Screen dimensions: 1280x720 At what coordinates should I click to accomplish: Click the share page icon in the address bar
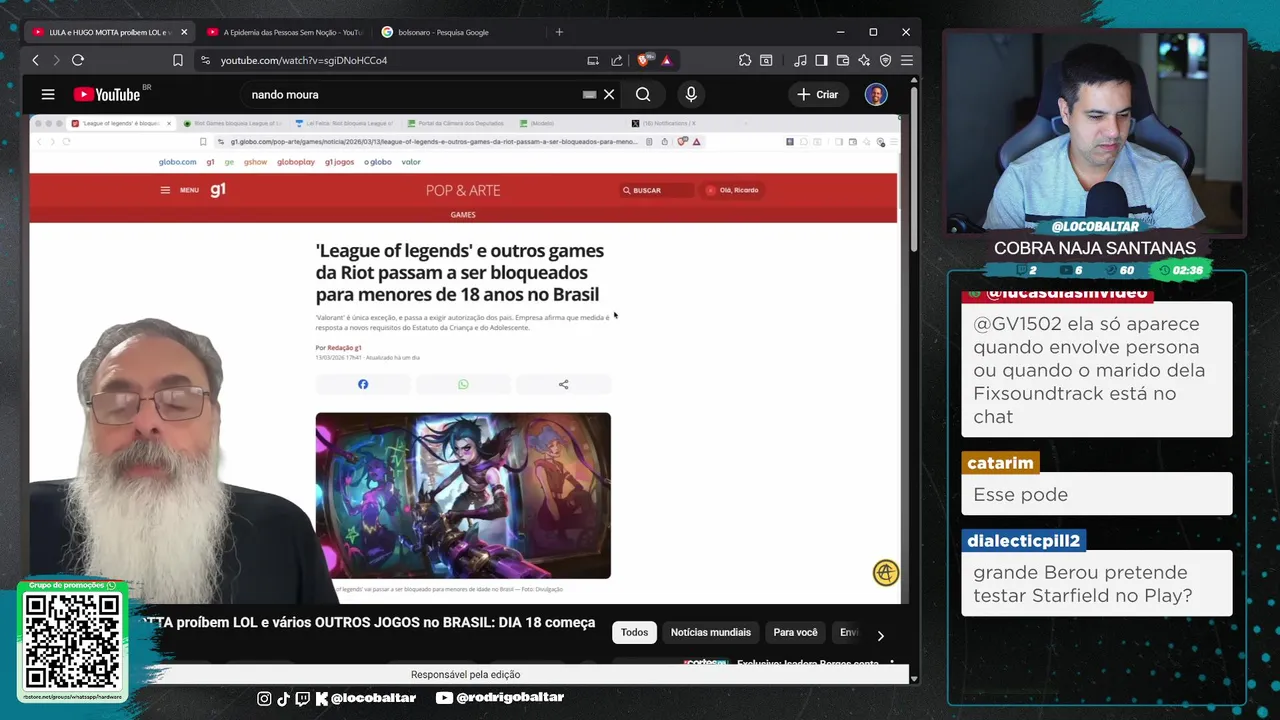pyautogui.click(x=617, y=60)
